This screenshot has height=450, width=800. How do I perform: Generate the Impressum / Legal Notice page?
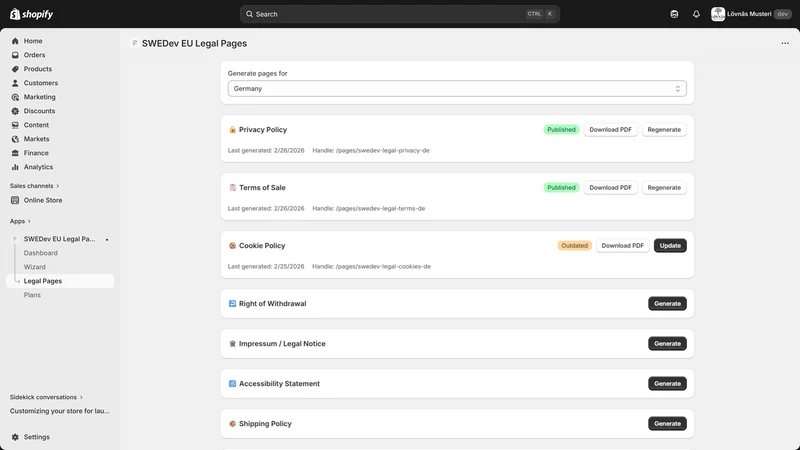tap(667, 343)
